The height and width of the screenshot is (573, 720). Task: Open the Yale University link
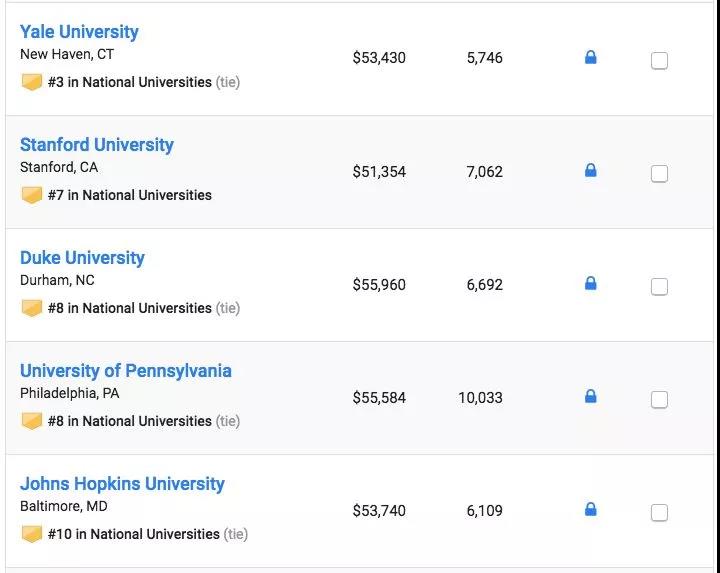(79, 32)
